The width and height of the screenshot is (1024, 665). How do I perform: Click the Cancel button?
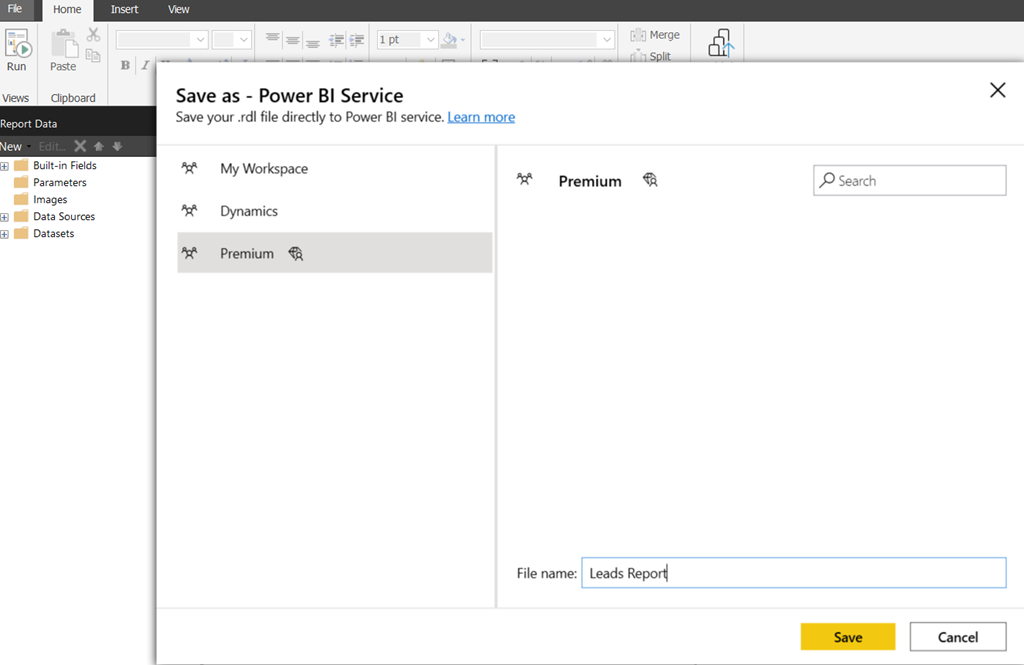tap(958, 637)
